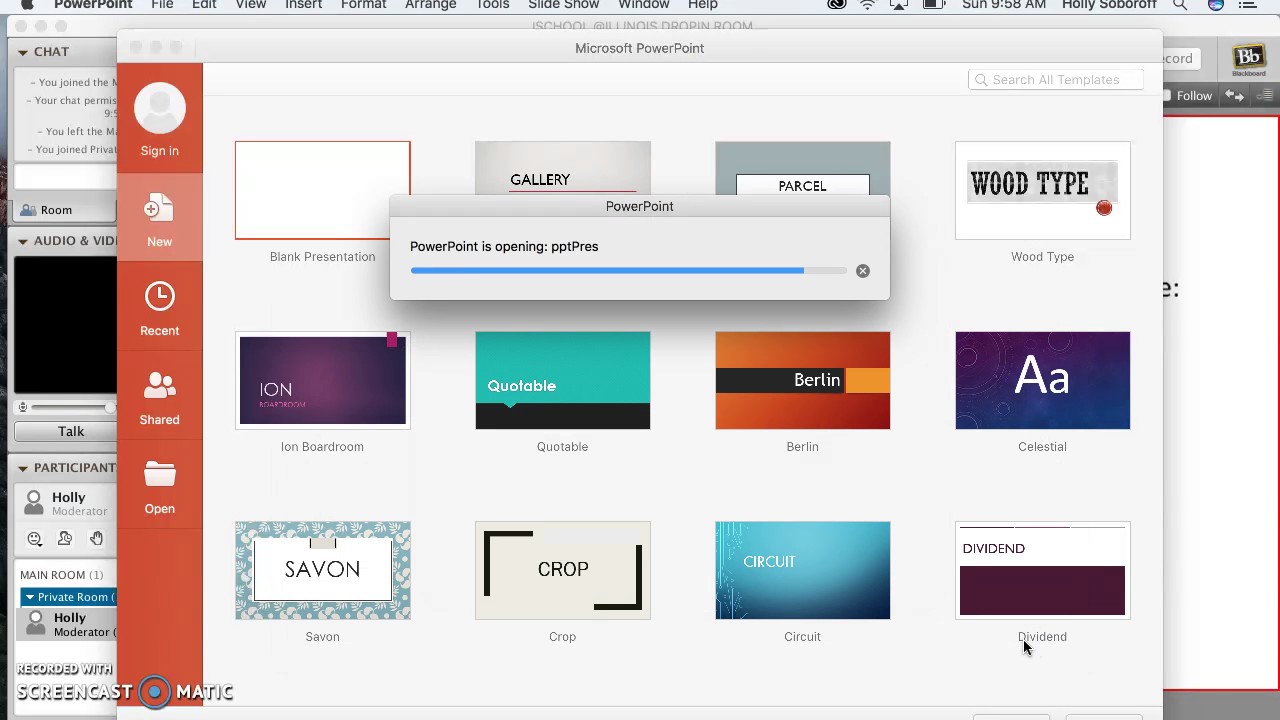Choose the Wood Type template
Screen dimensions: 1280x720
click(x=1042, y=190)
